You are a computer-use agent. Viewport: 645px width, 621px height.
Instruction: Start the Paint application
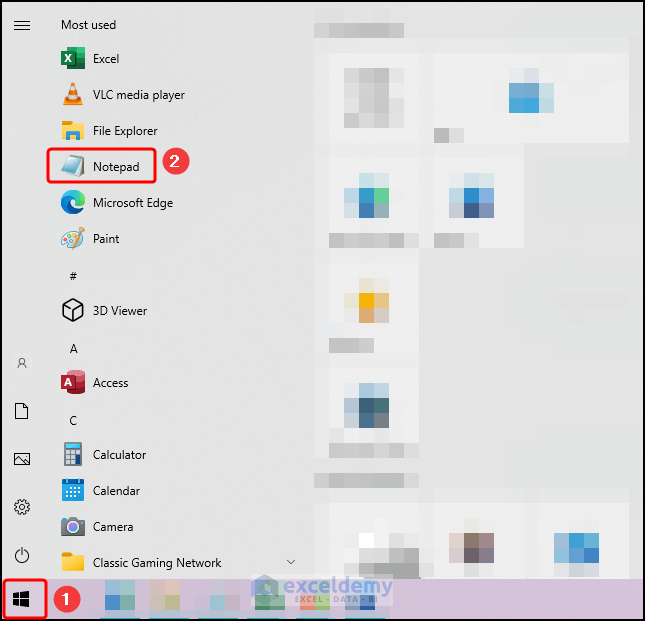tap(90, 239)
